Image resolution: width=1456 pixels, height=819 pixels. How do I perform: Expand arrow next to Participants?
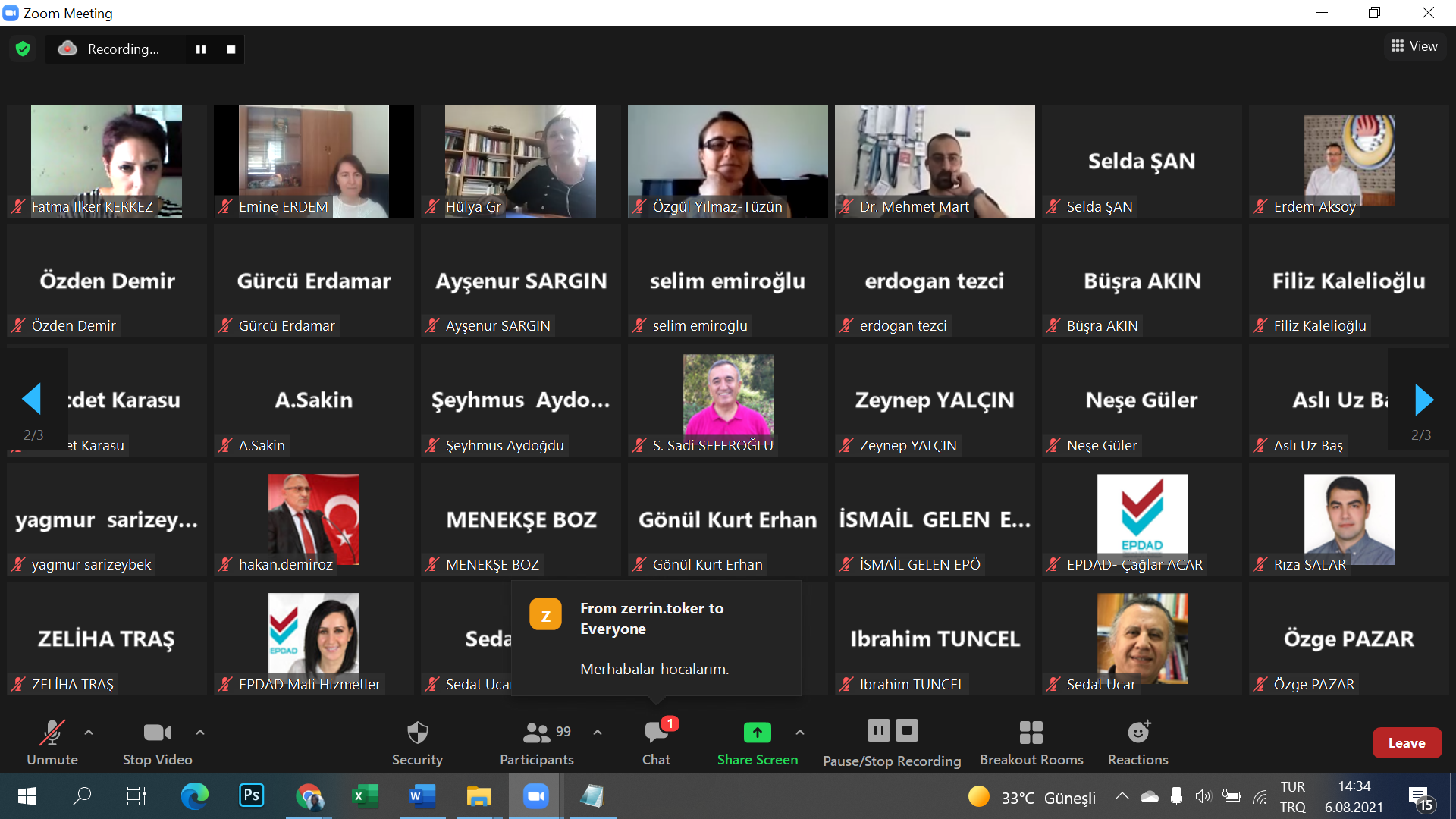(598, 733)
